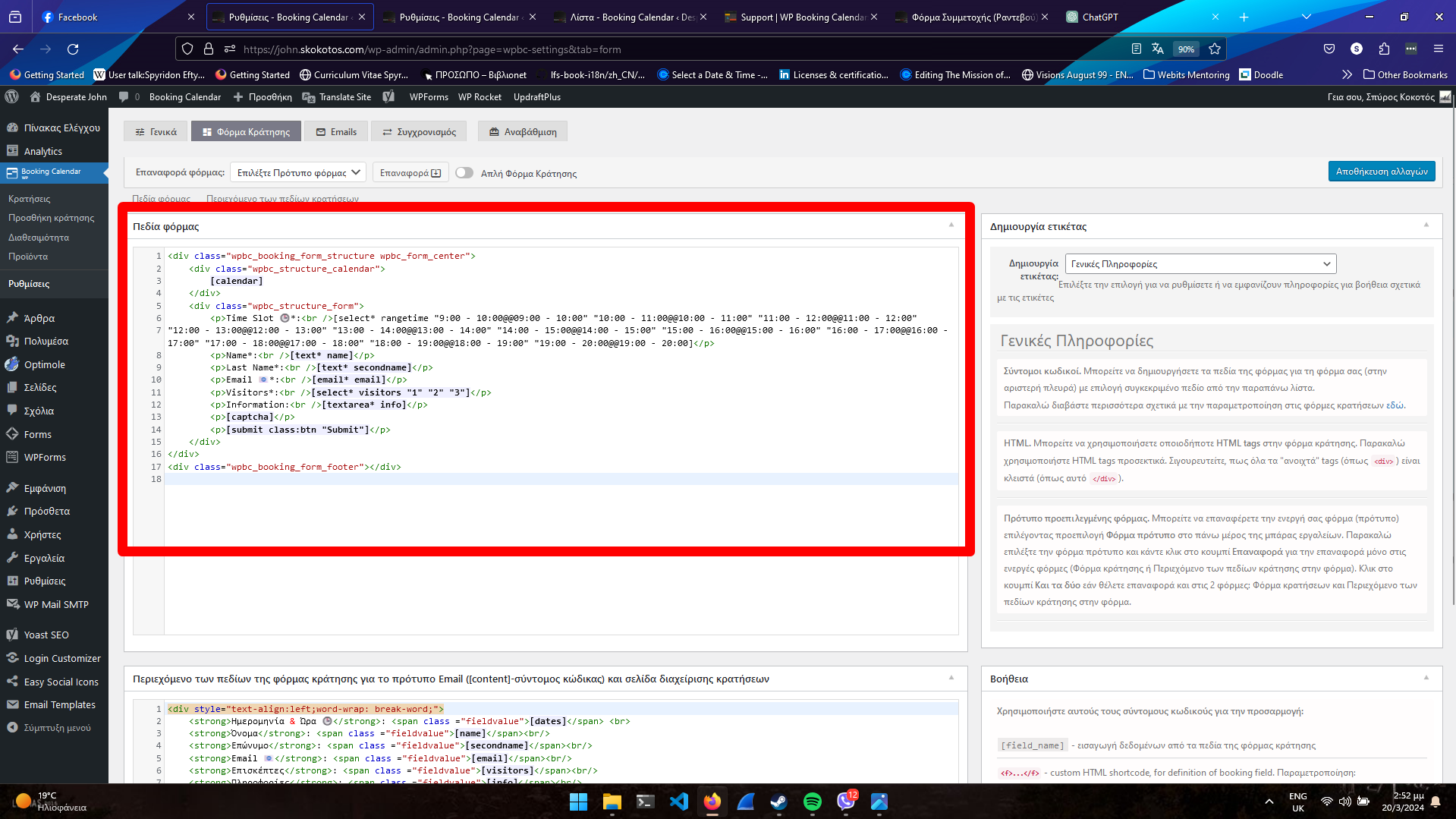1456x819 pixels.
Task: Toggle the Απλή Φόρμα Κράτησης switch
Action: (464, 173)
